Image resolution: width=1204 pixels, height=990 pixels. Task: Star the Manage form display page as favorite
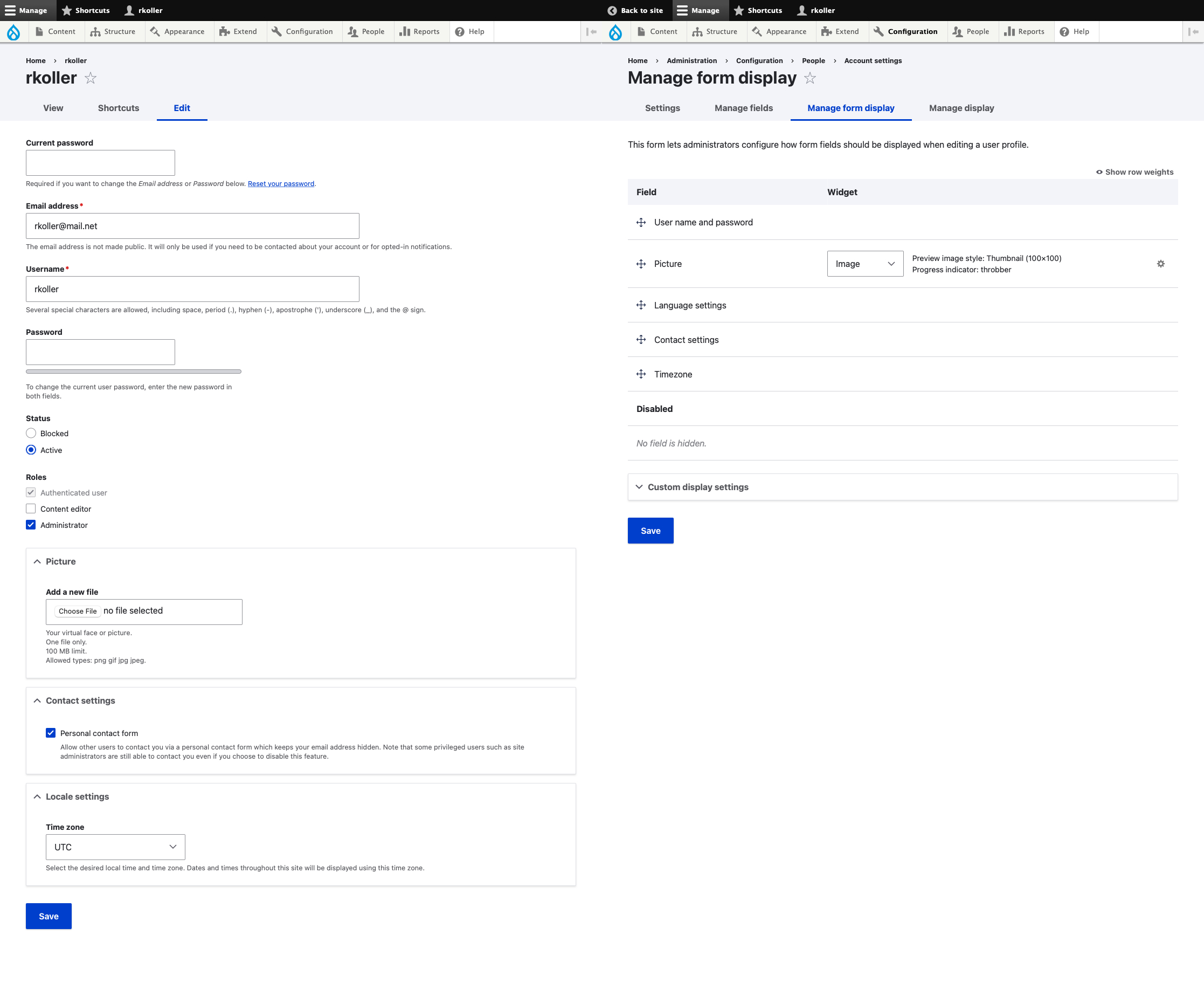(x=810, y=78)
